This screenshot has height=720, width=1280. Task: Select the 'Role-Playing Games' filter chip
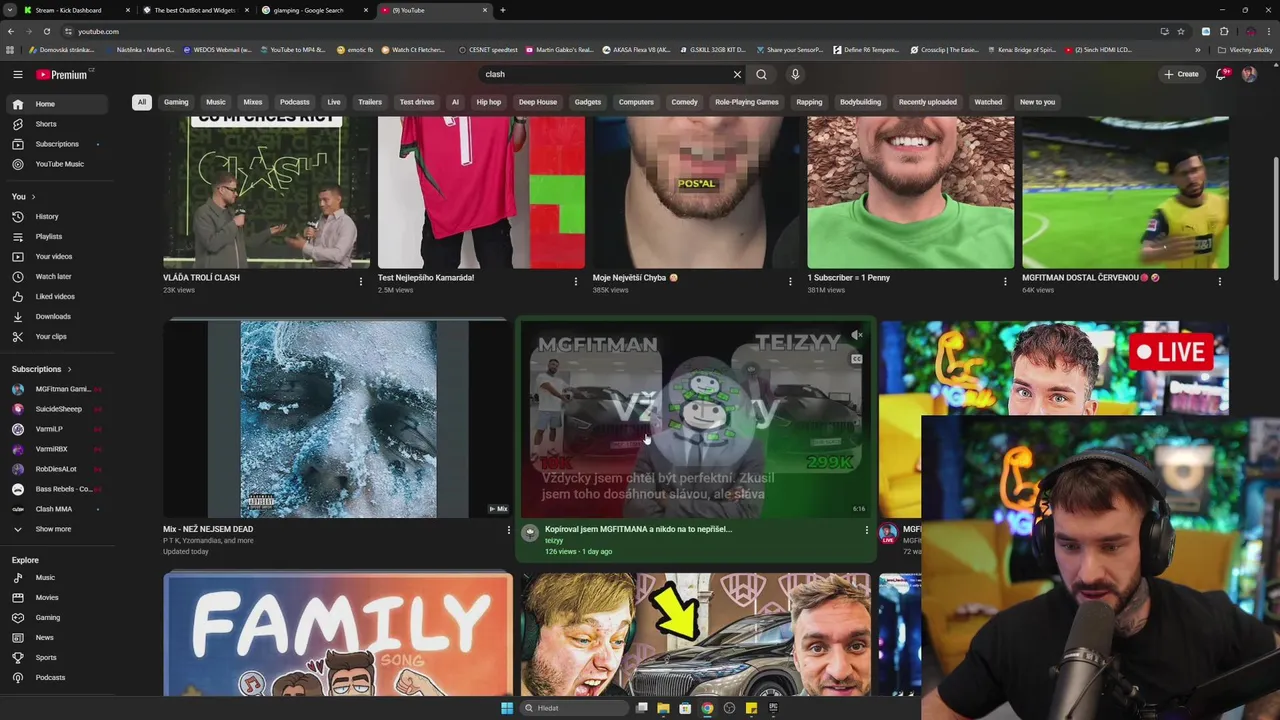(x=747, y=102)
